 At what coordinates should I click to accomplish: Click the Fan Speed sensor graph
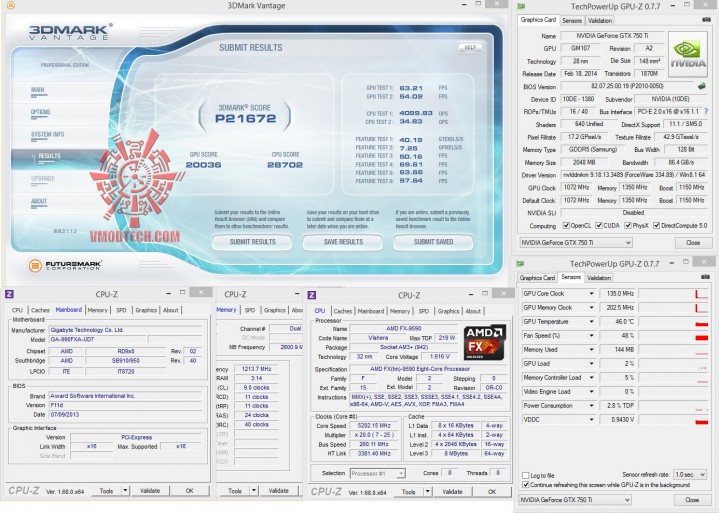(673, 336)
